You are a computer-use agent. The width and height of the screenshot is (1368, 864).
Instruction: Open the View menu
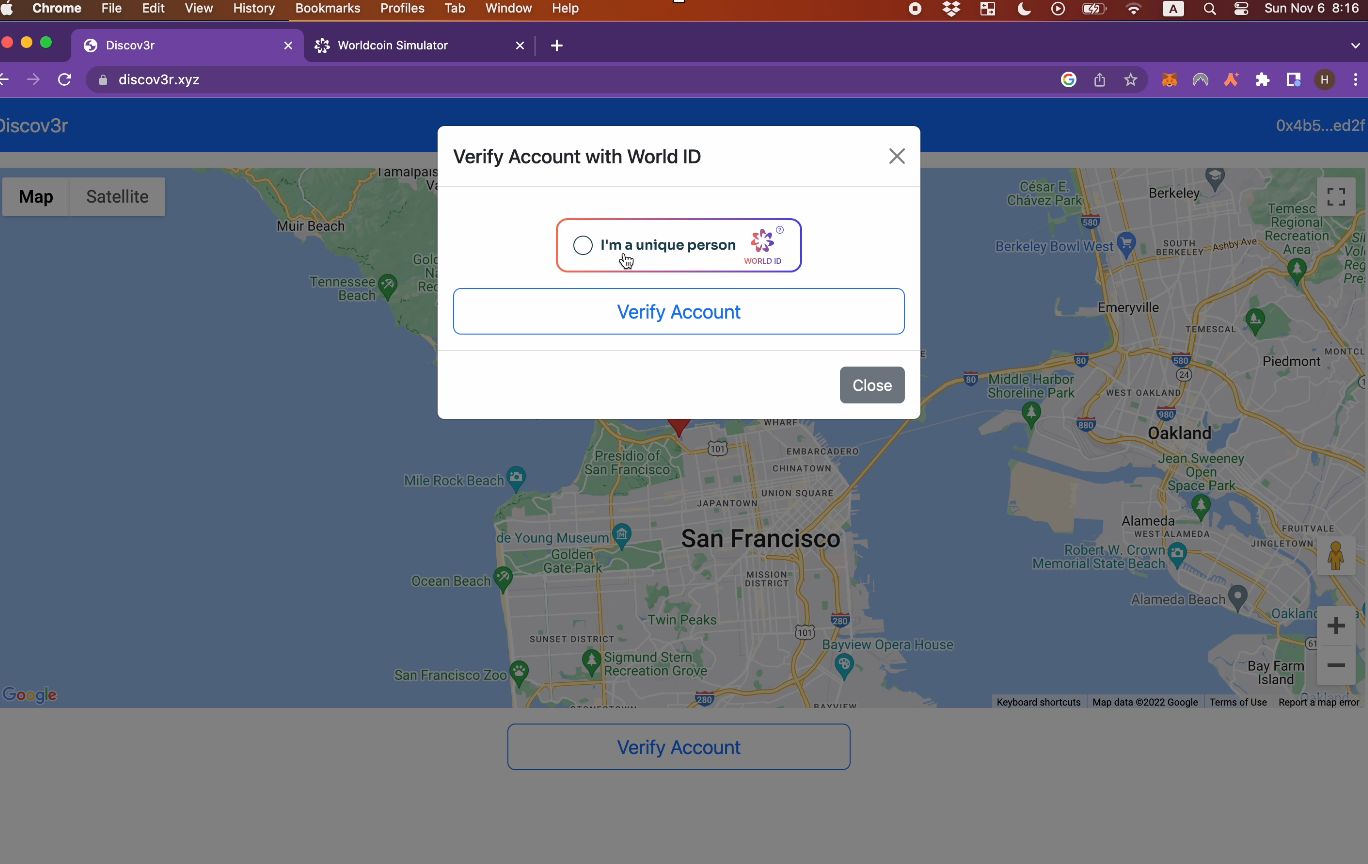199,8
